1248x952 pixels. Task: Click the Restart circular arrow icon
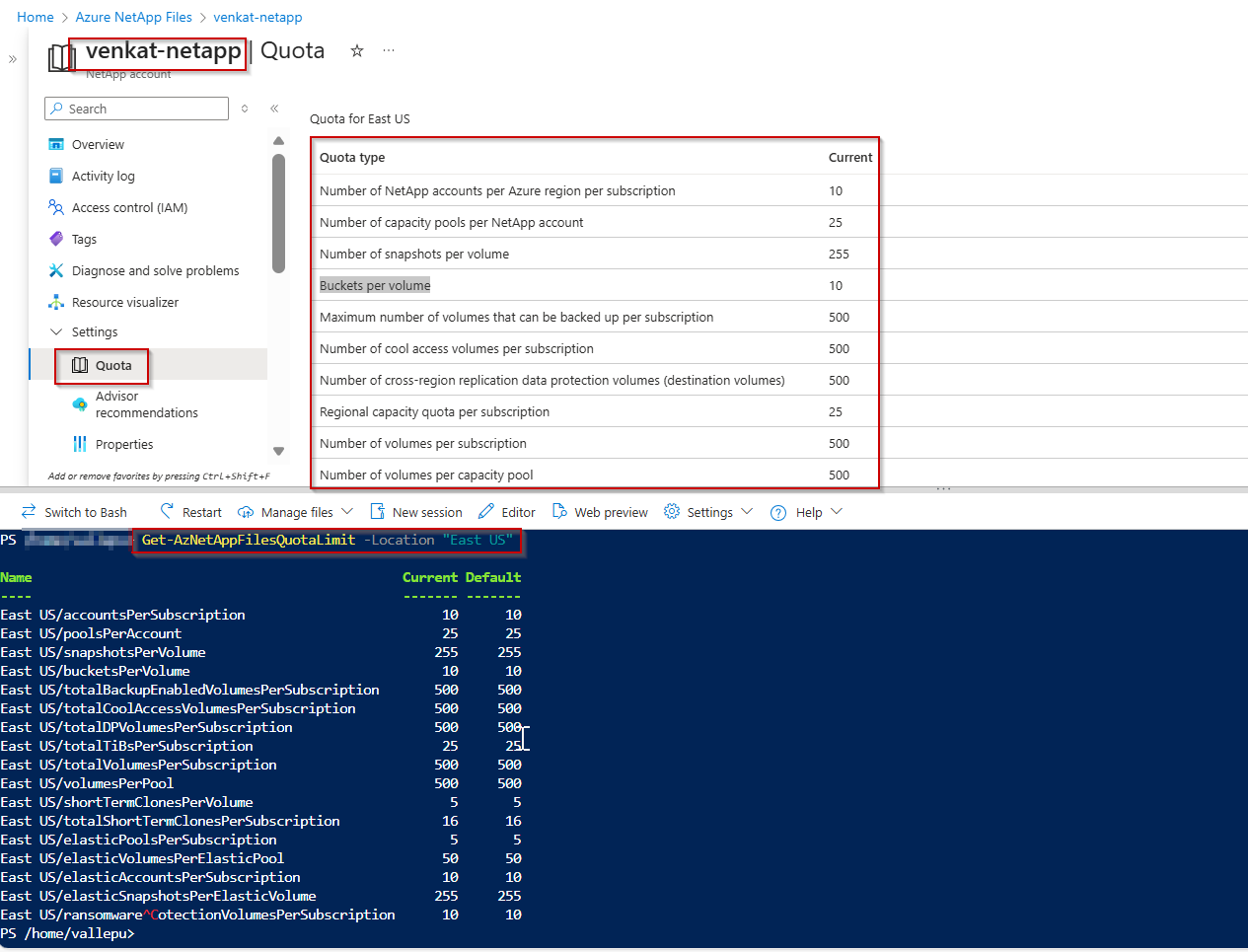(167, 511)
